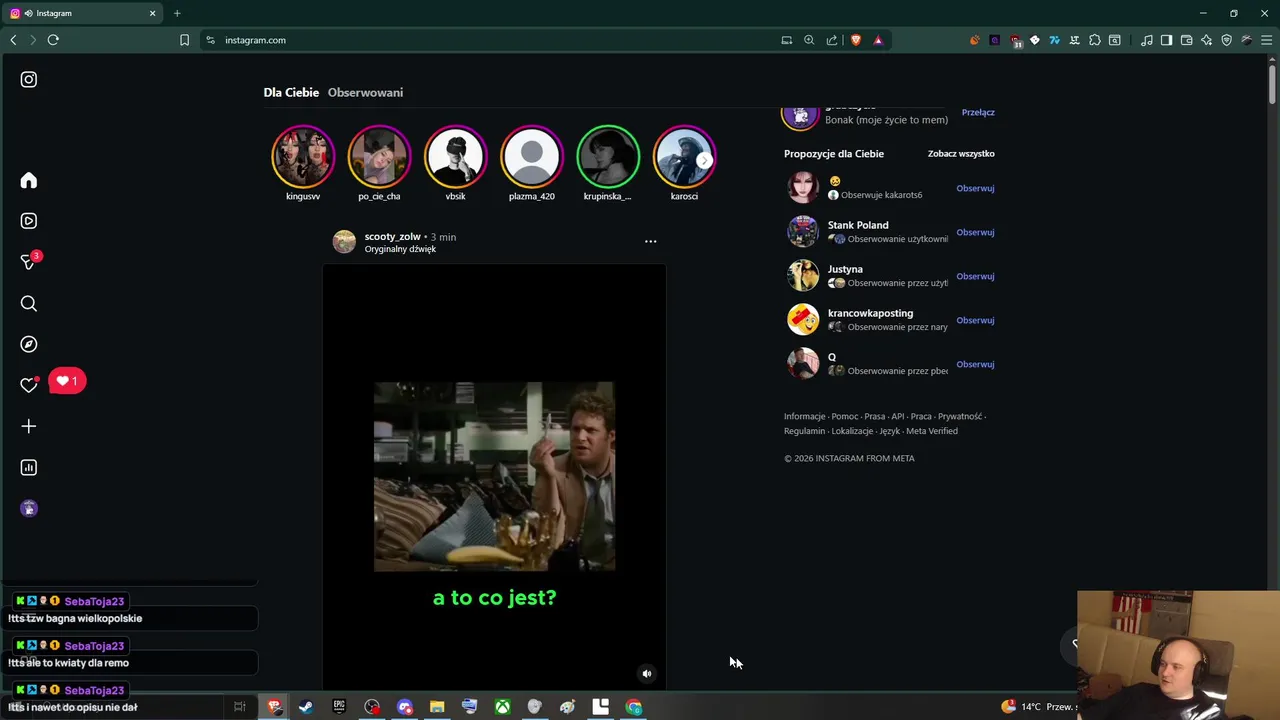Open Brave Rewards triangle icon
This screenshot has height=720, width=1280.
(878, 40)
